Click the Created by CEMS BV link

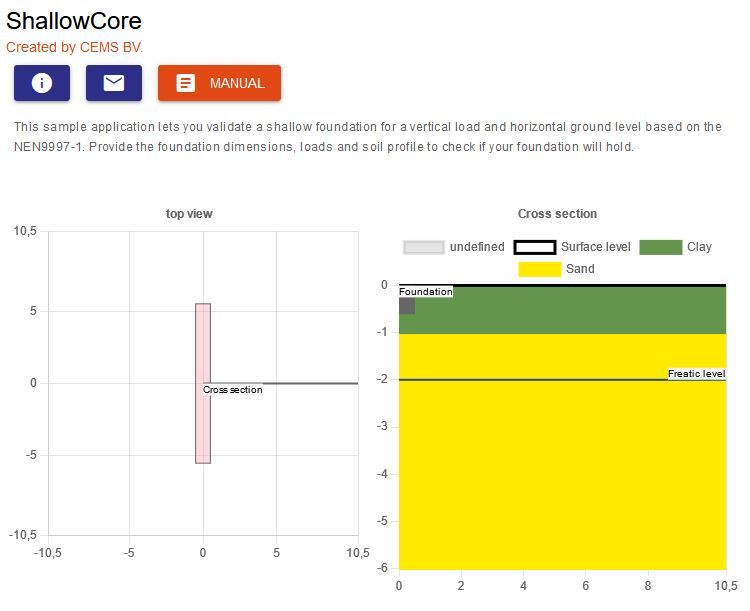click(74, 47)
